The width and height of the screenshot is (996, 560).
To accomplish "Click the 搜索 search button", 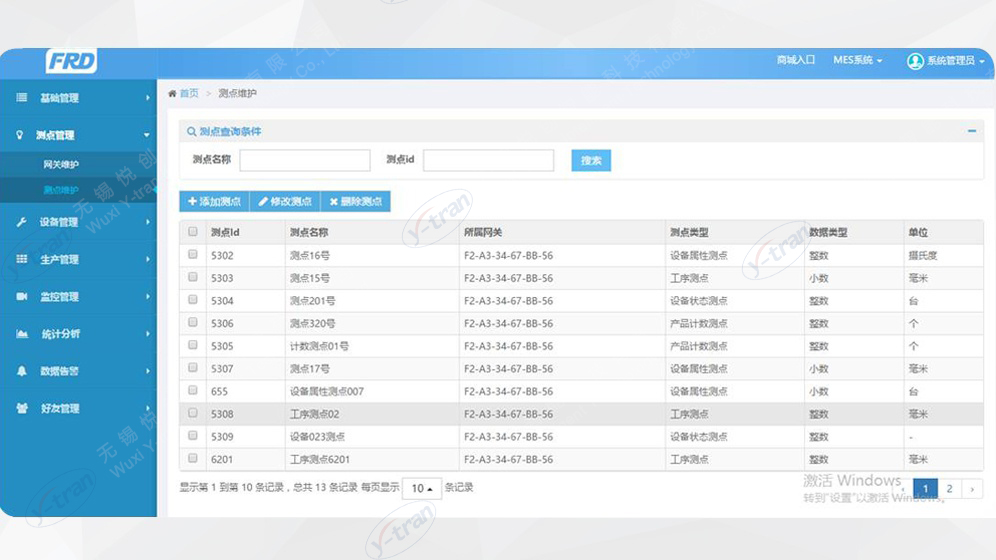I will pos(591,160).
